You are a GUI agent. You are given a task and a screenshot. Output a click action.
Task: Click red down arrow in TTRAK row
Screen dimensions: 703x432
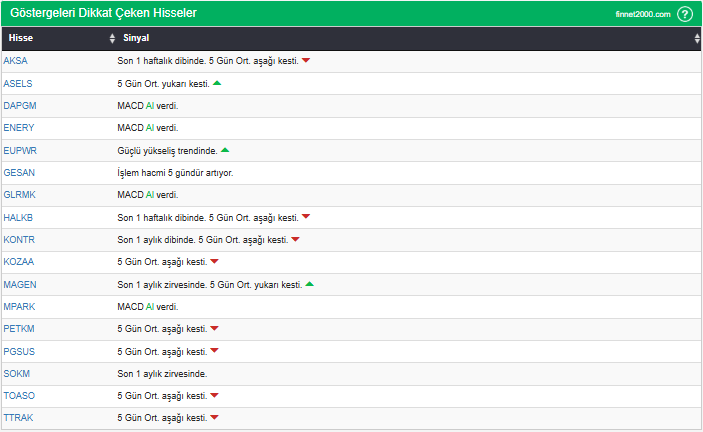coord(214,418)
